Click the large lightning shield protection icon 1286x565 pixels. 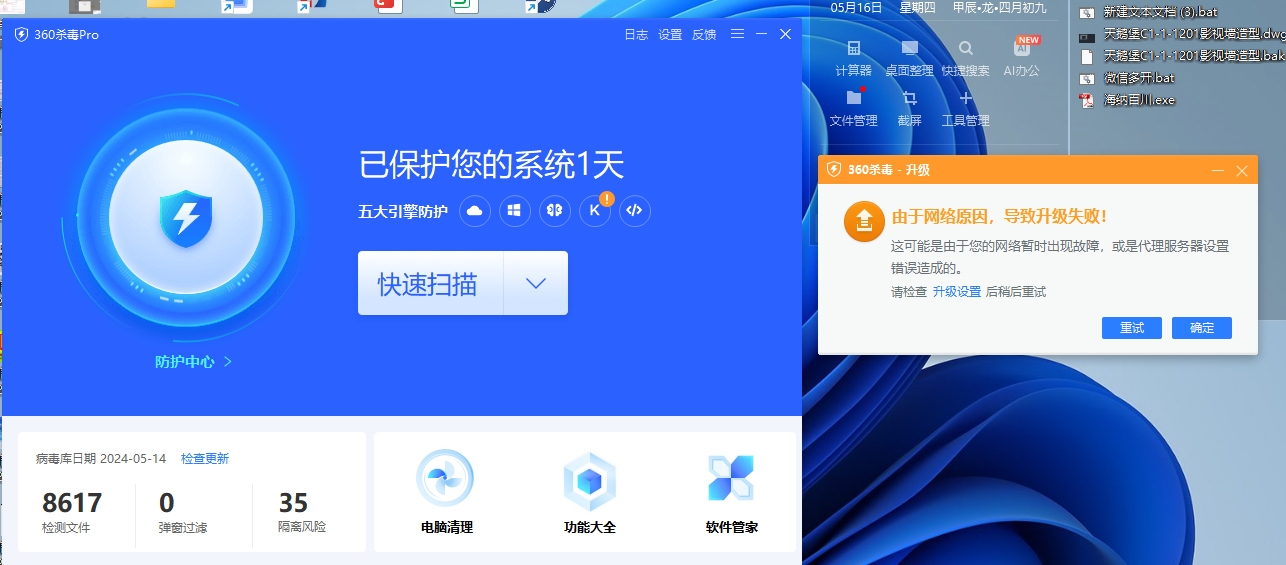click(x=186, y=220)
